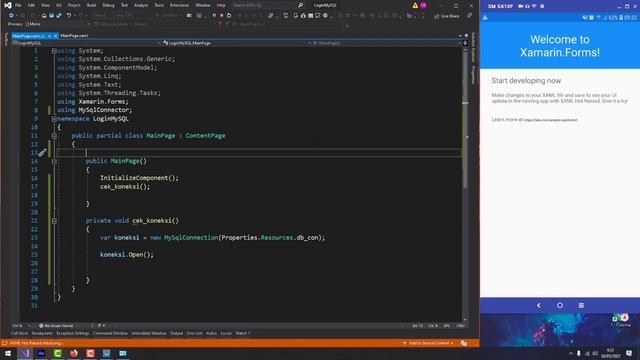This screenshot has height=360, width=640.
Task: Close the active MainPage.xaml.cs tab
Action: [56, 36]
